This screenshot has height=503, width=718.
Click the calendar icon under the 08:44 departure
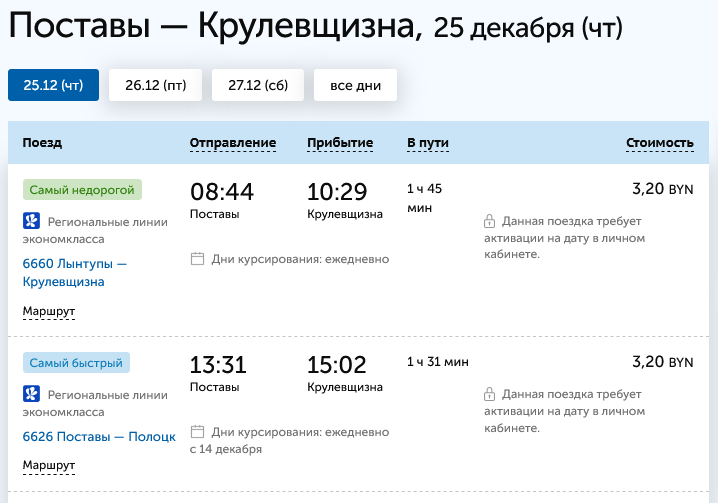pyautogui.click(x=198, y=259)
